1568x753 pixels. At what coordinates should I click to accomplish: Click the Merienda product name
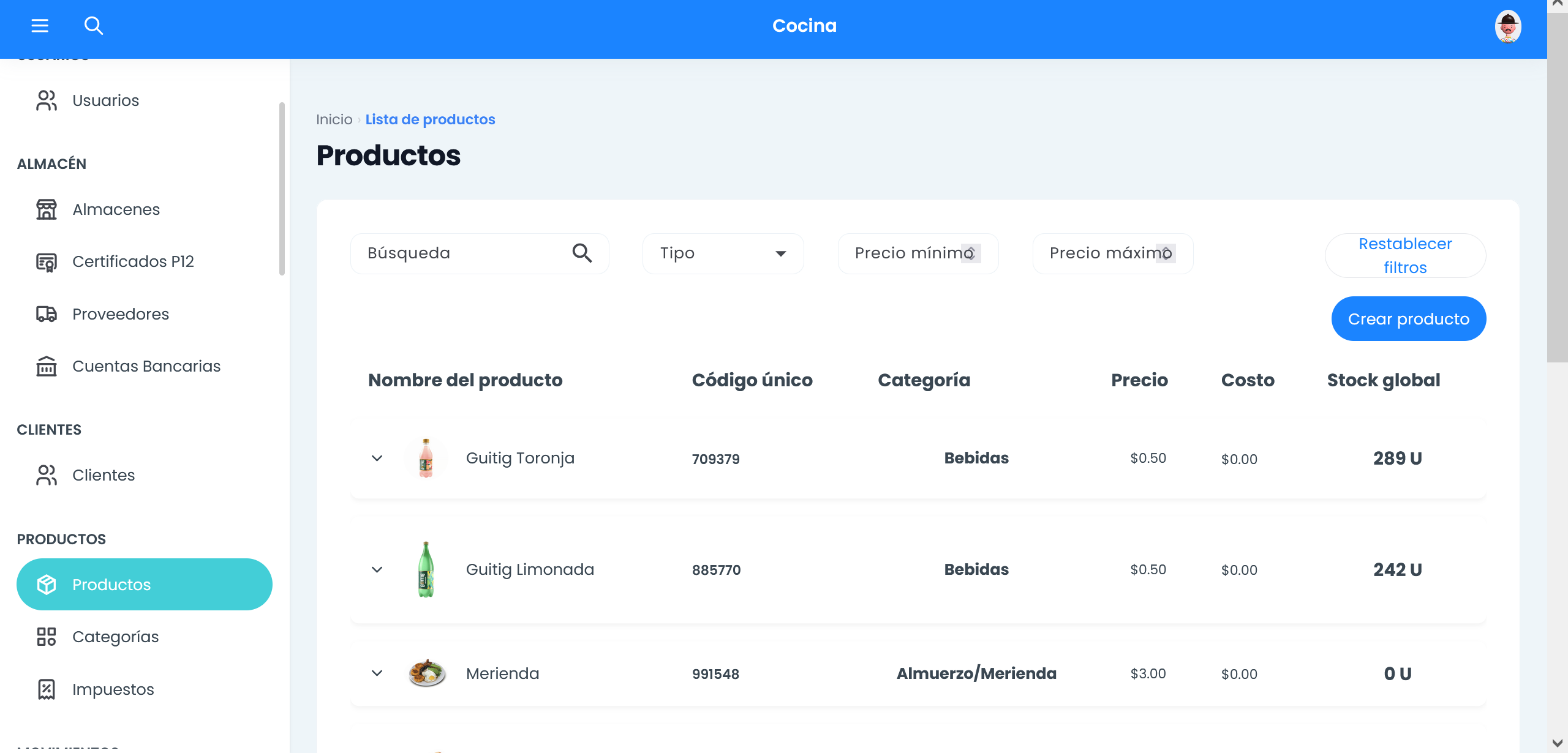(x=502, y=673)
